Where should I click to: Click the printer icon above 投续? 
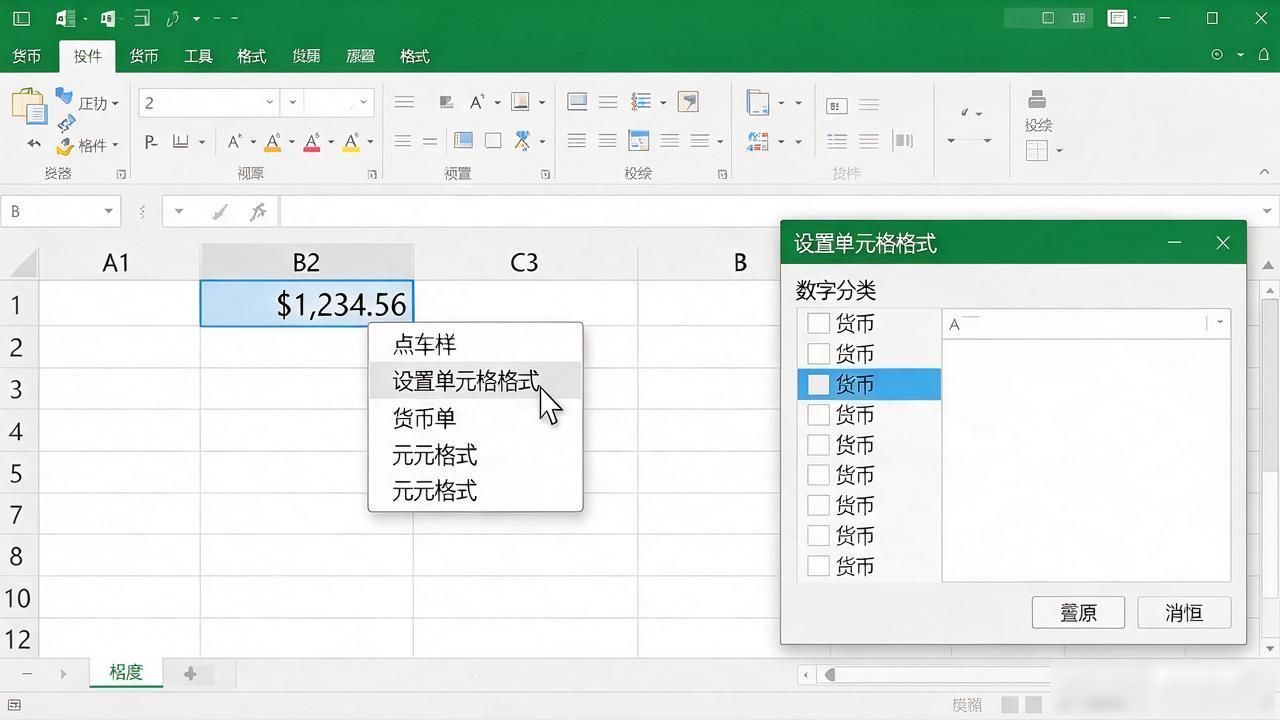coord(1037,99)
